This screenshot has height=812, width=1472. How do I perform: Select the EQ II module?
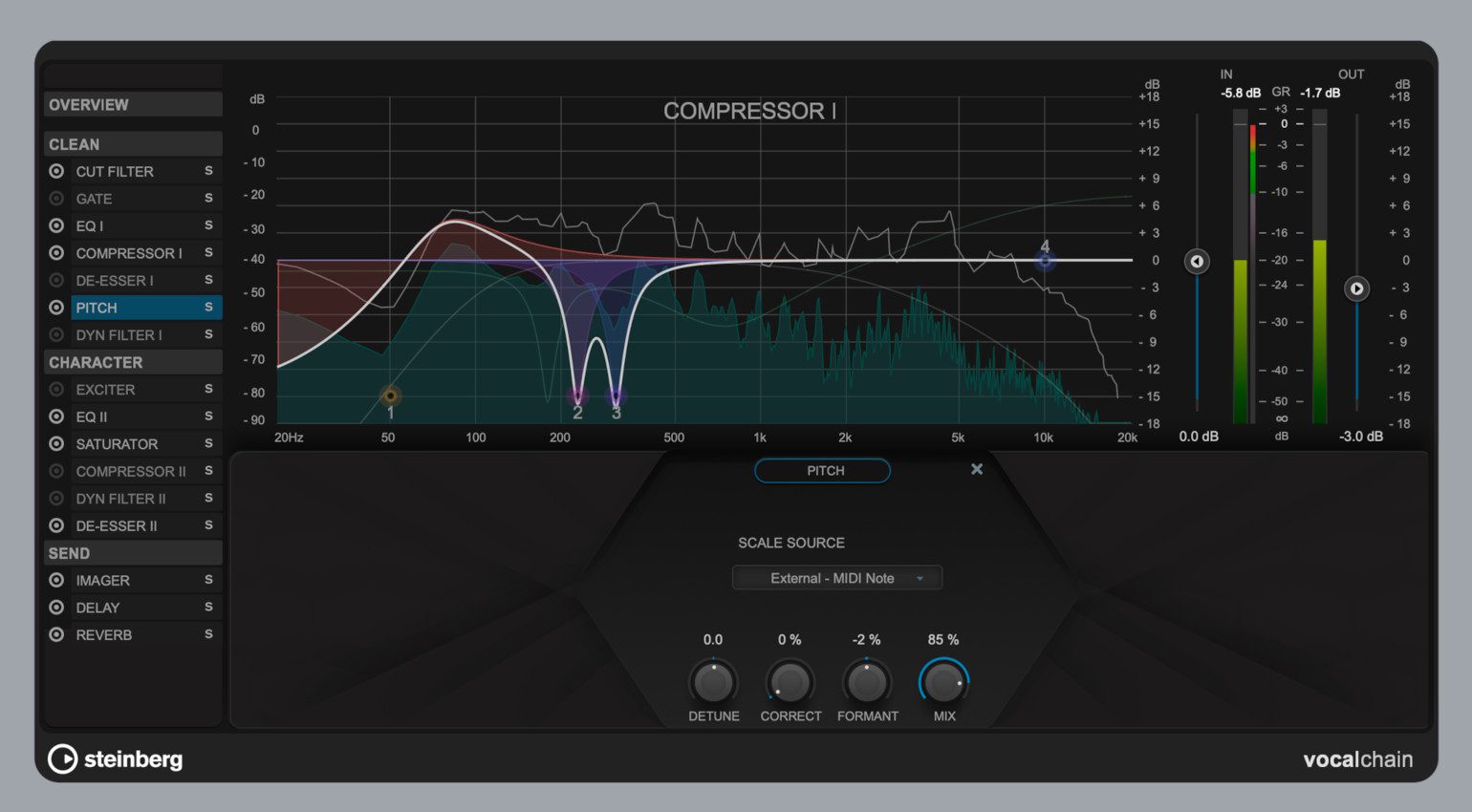[92, 417]
